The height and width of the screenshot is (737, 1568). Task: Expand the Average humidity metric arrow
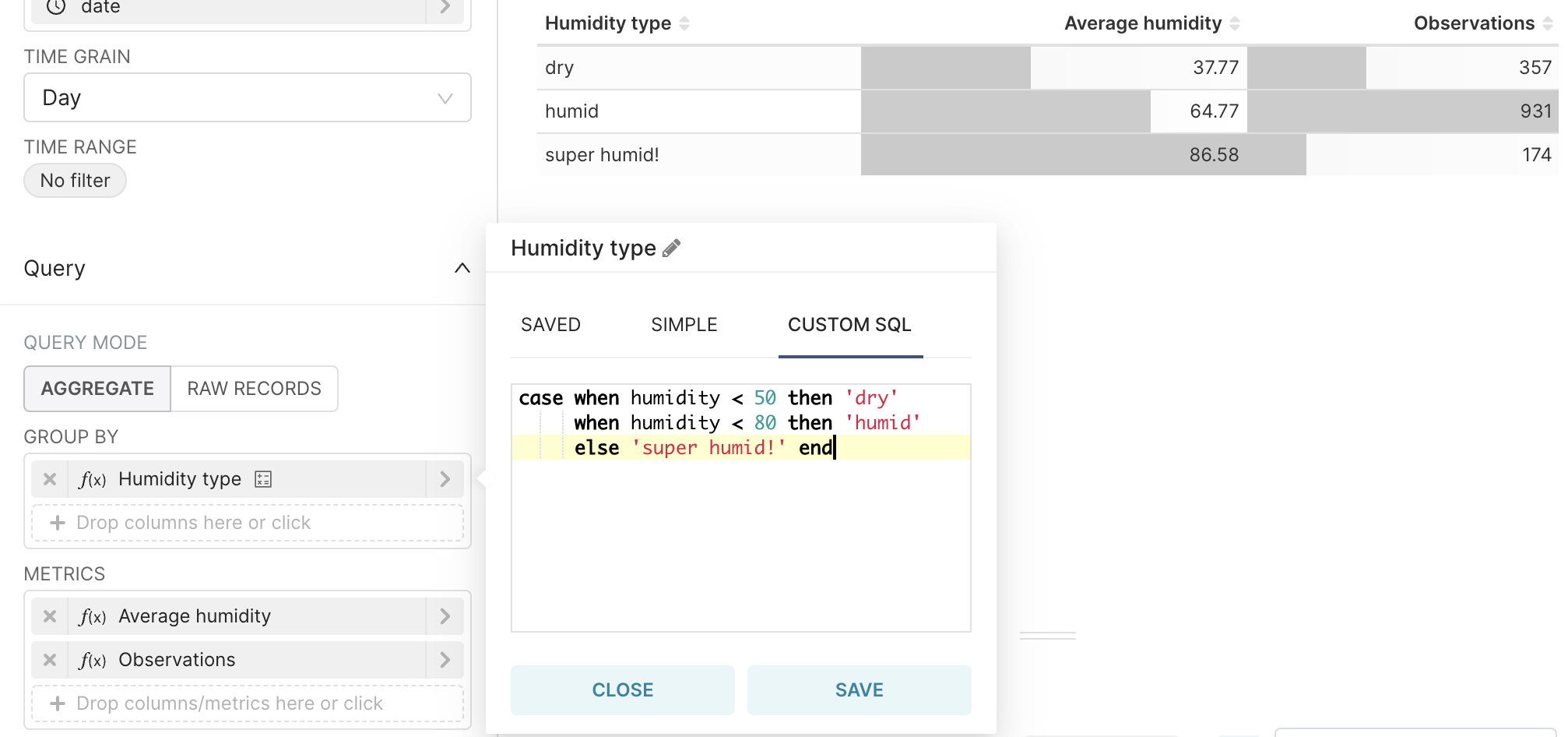tap(445, 616)
